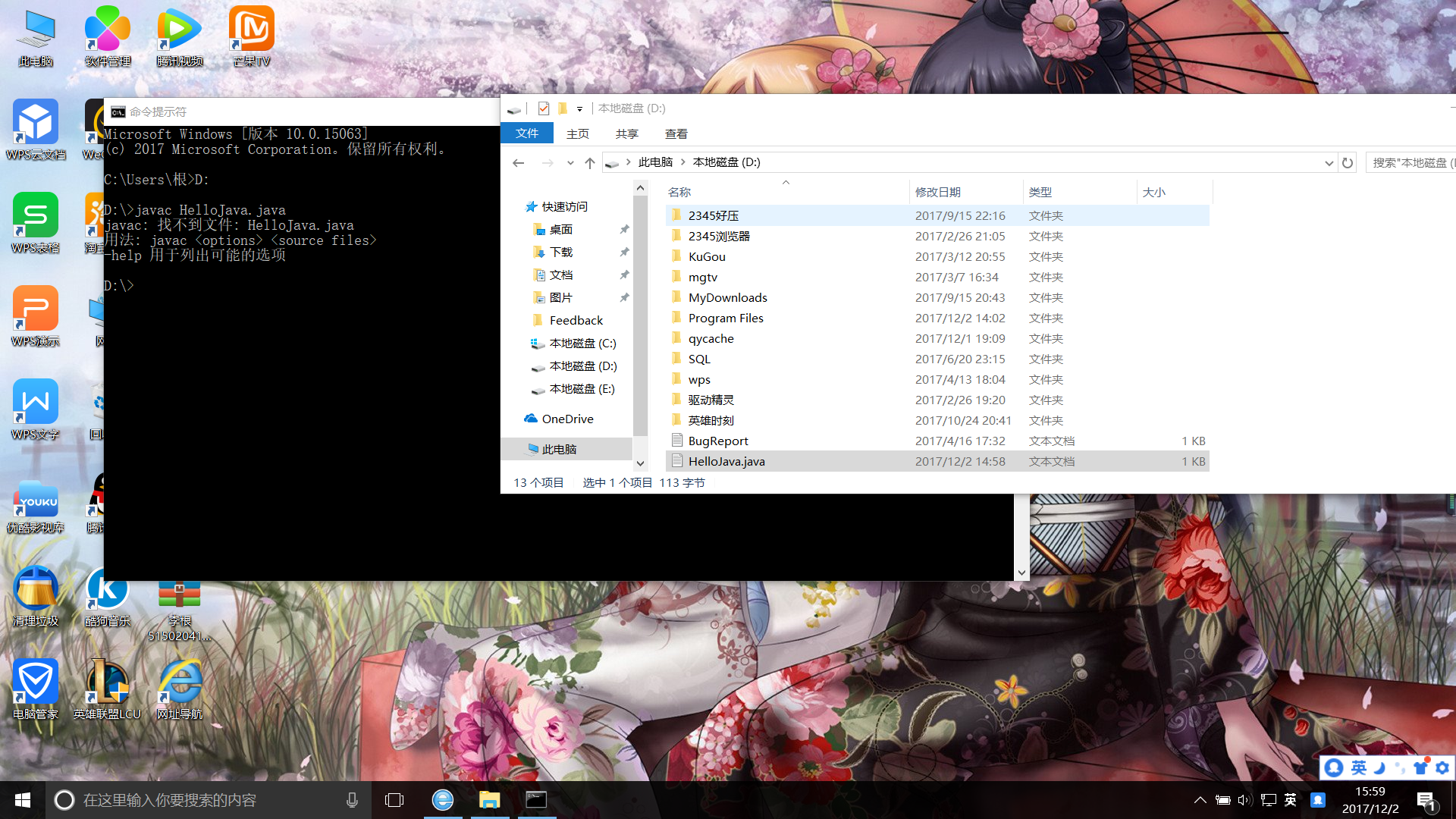Switch to the 共享 ribbon tab
Viewport: 1456px width, 819px height.
(x=627, y=133)
